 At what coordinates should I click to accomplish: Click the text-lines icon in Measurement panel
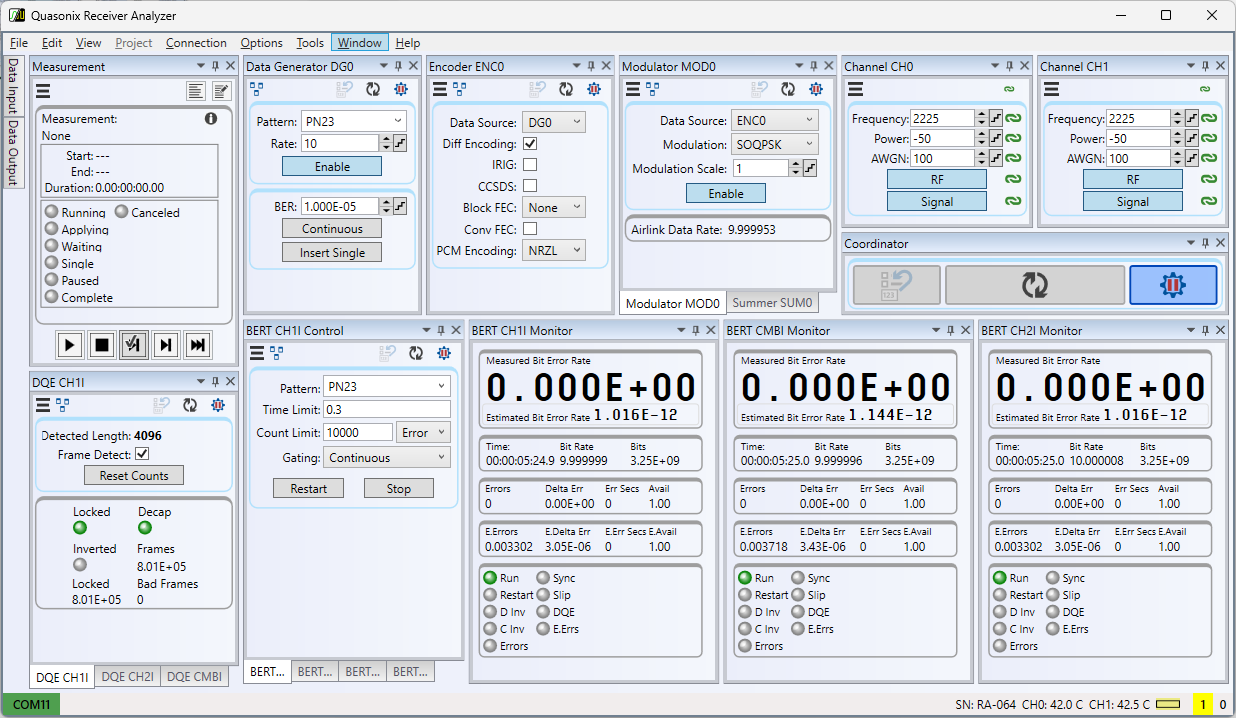196,91
